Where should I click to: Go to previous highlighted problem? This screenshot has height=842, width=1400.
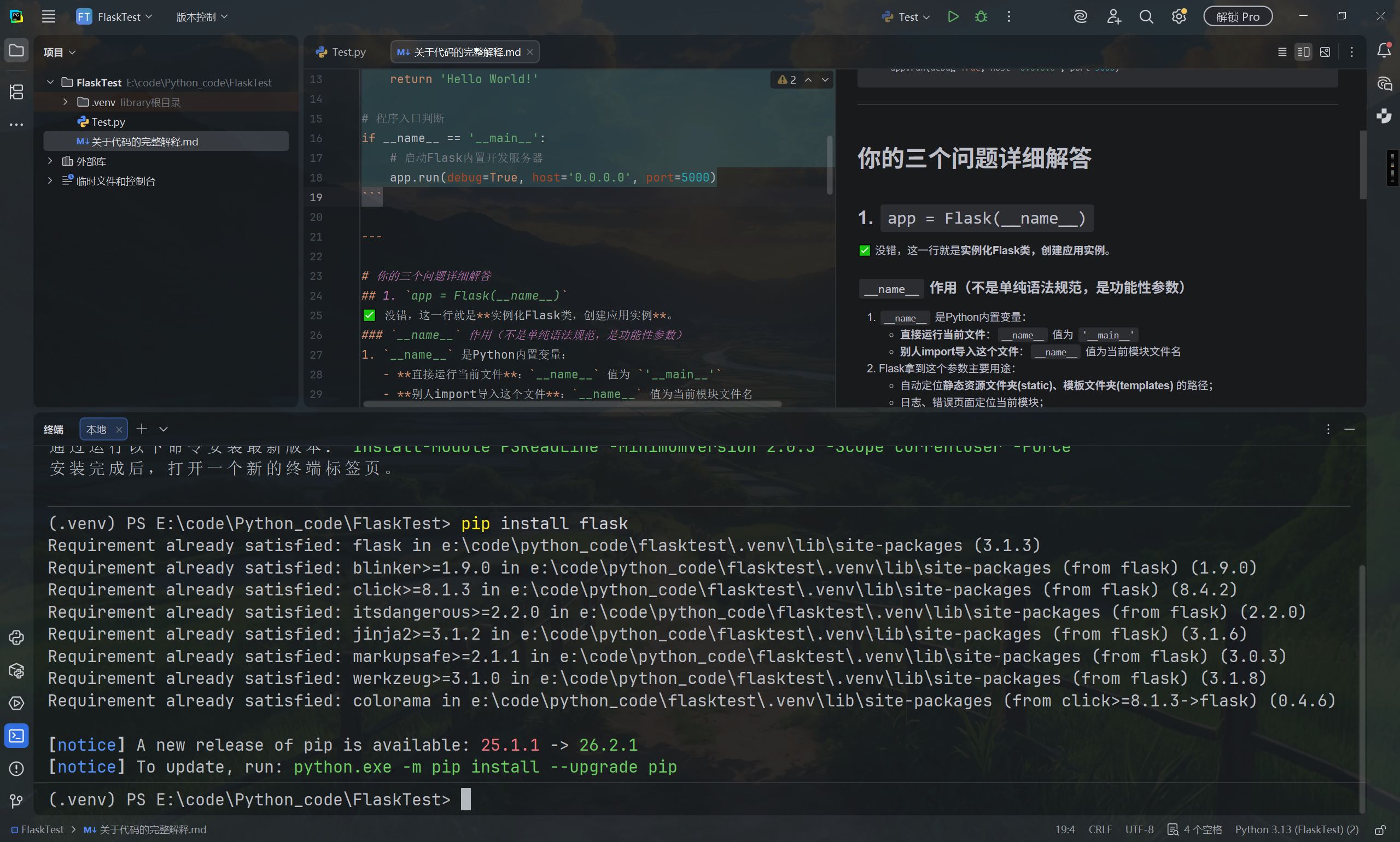pos(808,79)
